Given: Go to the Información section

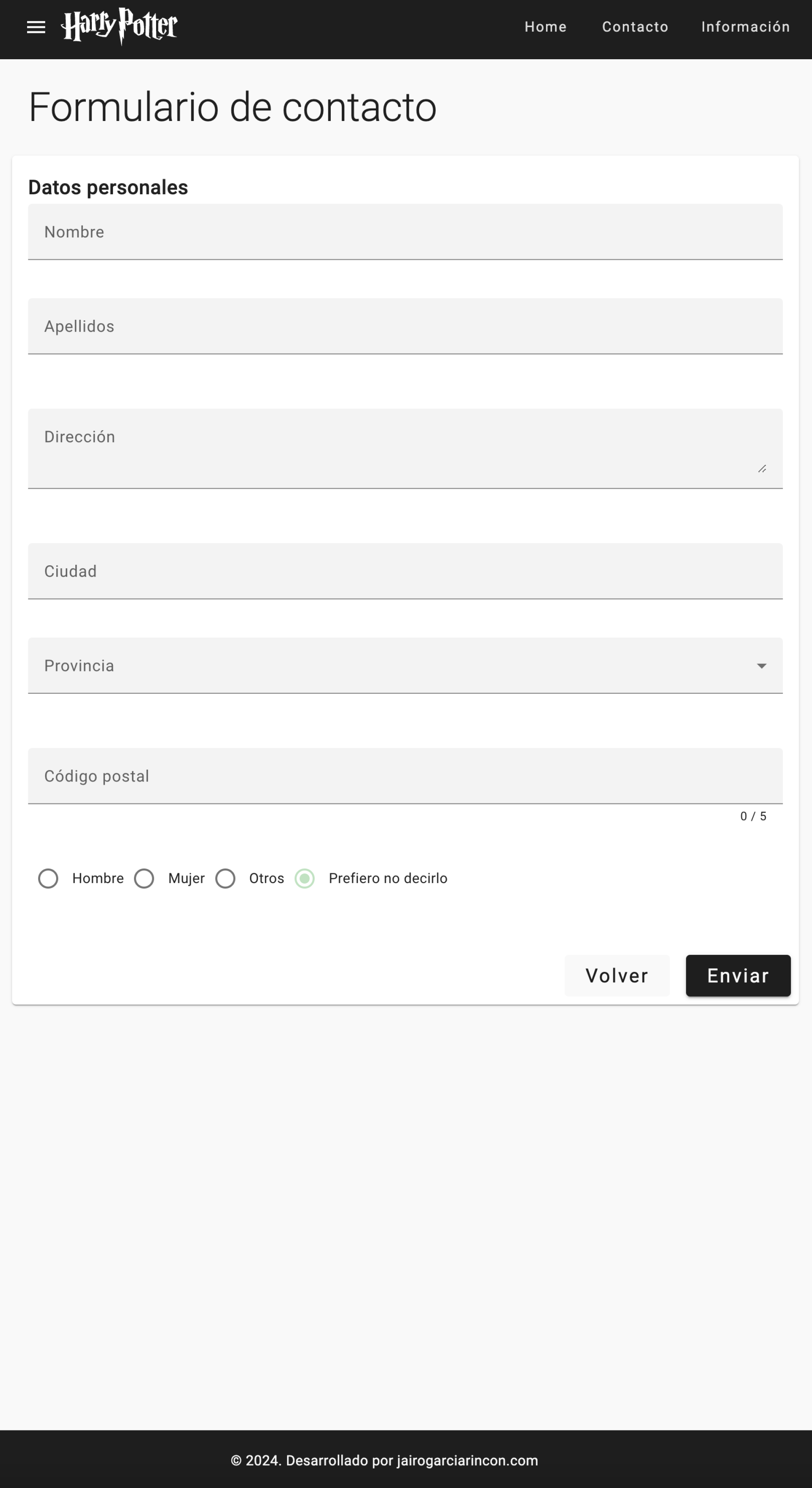Looking at the screenshot, I should tap(745, 27).
